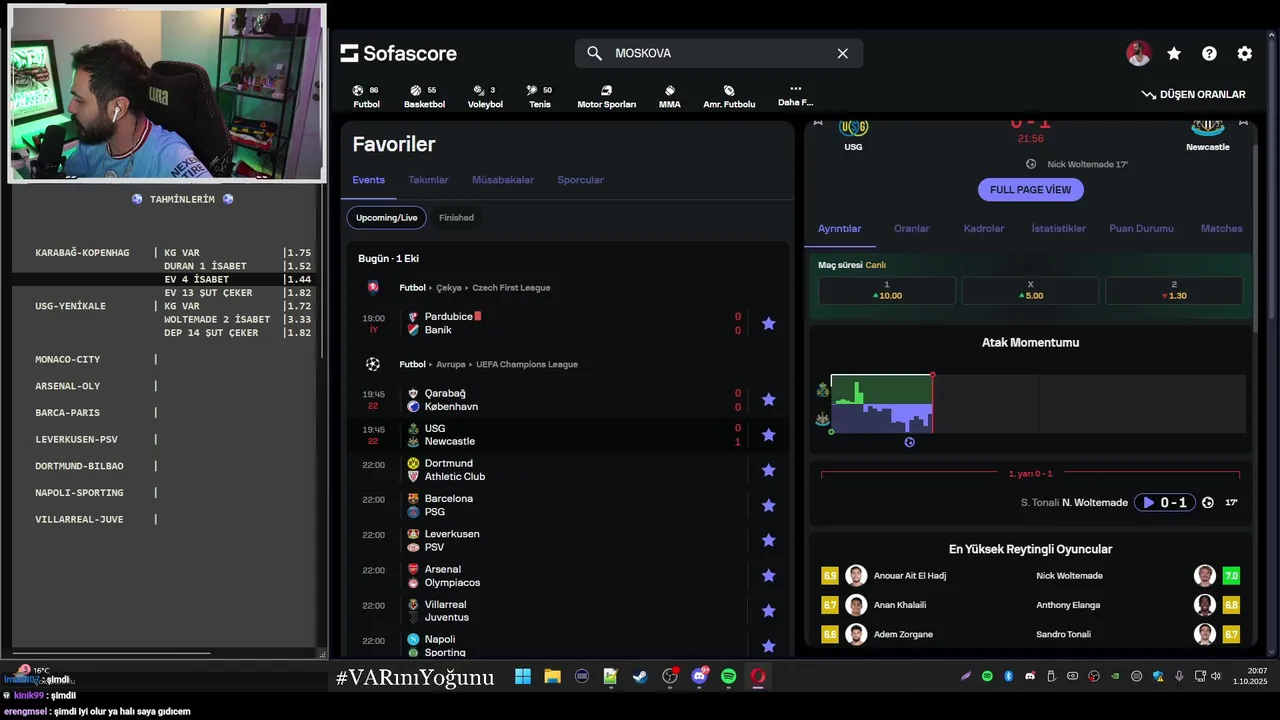Unfavorite the USG vs Newcastle match
Screen dimensions: 1280x720
tap(768, 435)
